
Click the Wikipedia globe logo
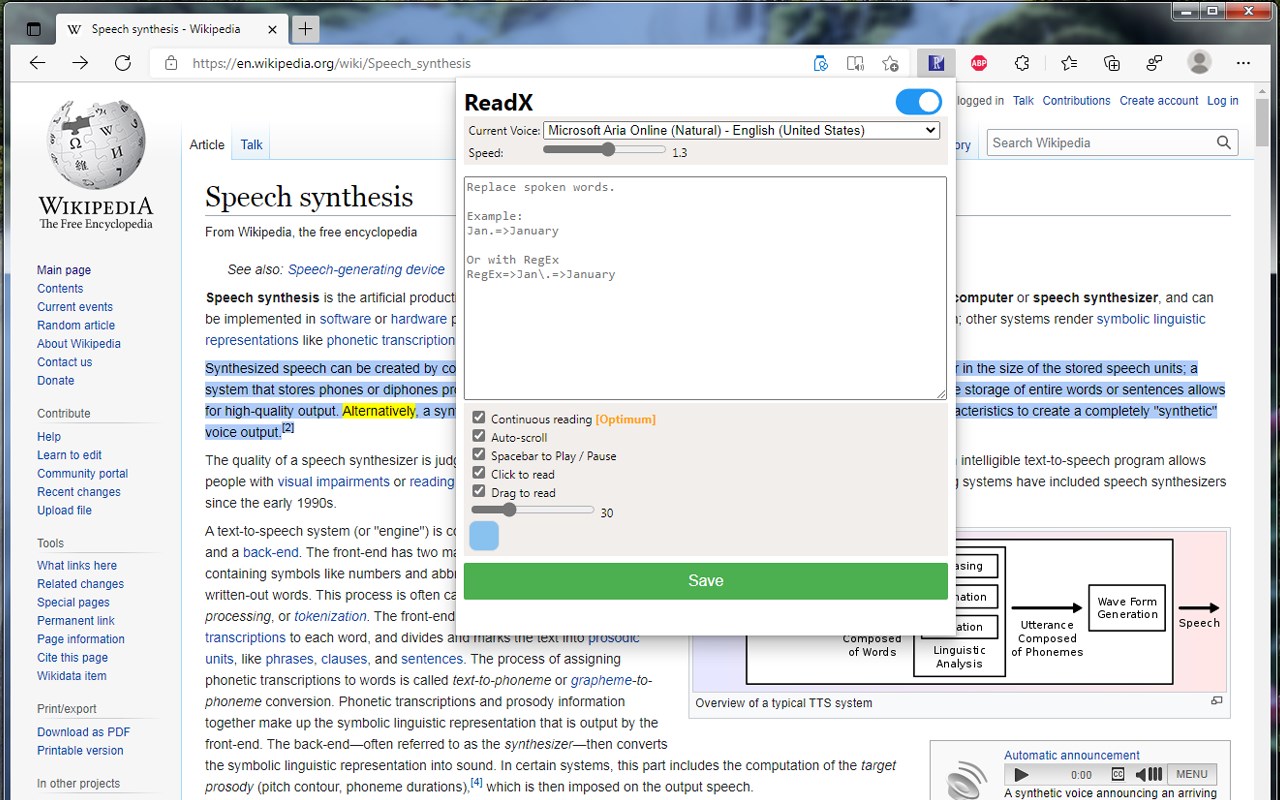pyautogui.click(x=96, y=144)
